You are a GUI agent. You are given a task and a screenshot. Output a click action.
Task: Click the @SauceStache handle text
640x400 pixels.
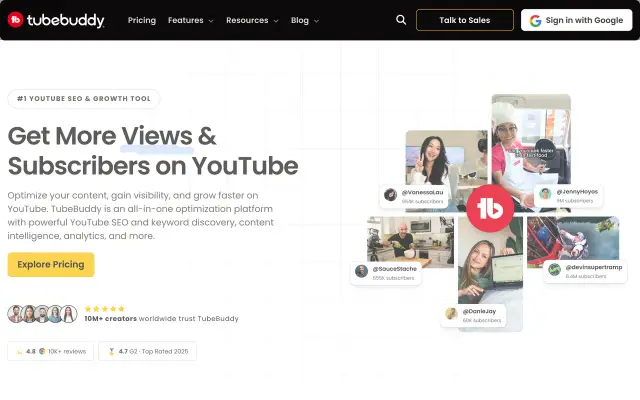[394, 269]
